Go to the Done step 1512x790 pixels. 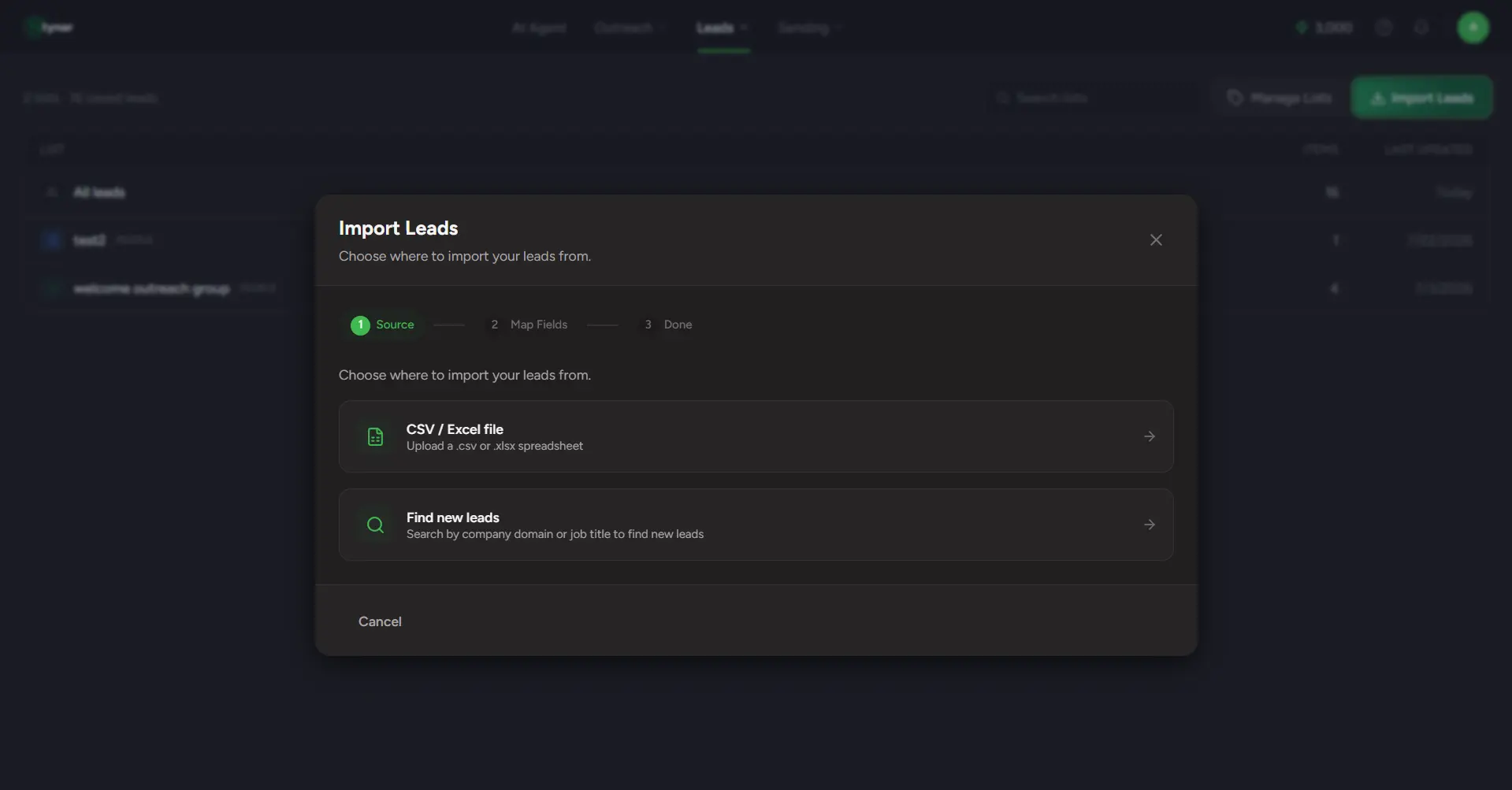pyautogui.click(x=667, y=325)
